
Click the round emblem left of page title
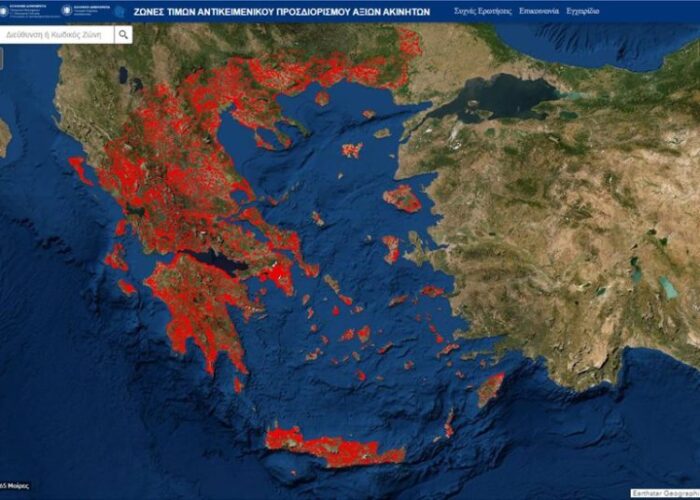pyautogui.click(x=119, y=10)
